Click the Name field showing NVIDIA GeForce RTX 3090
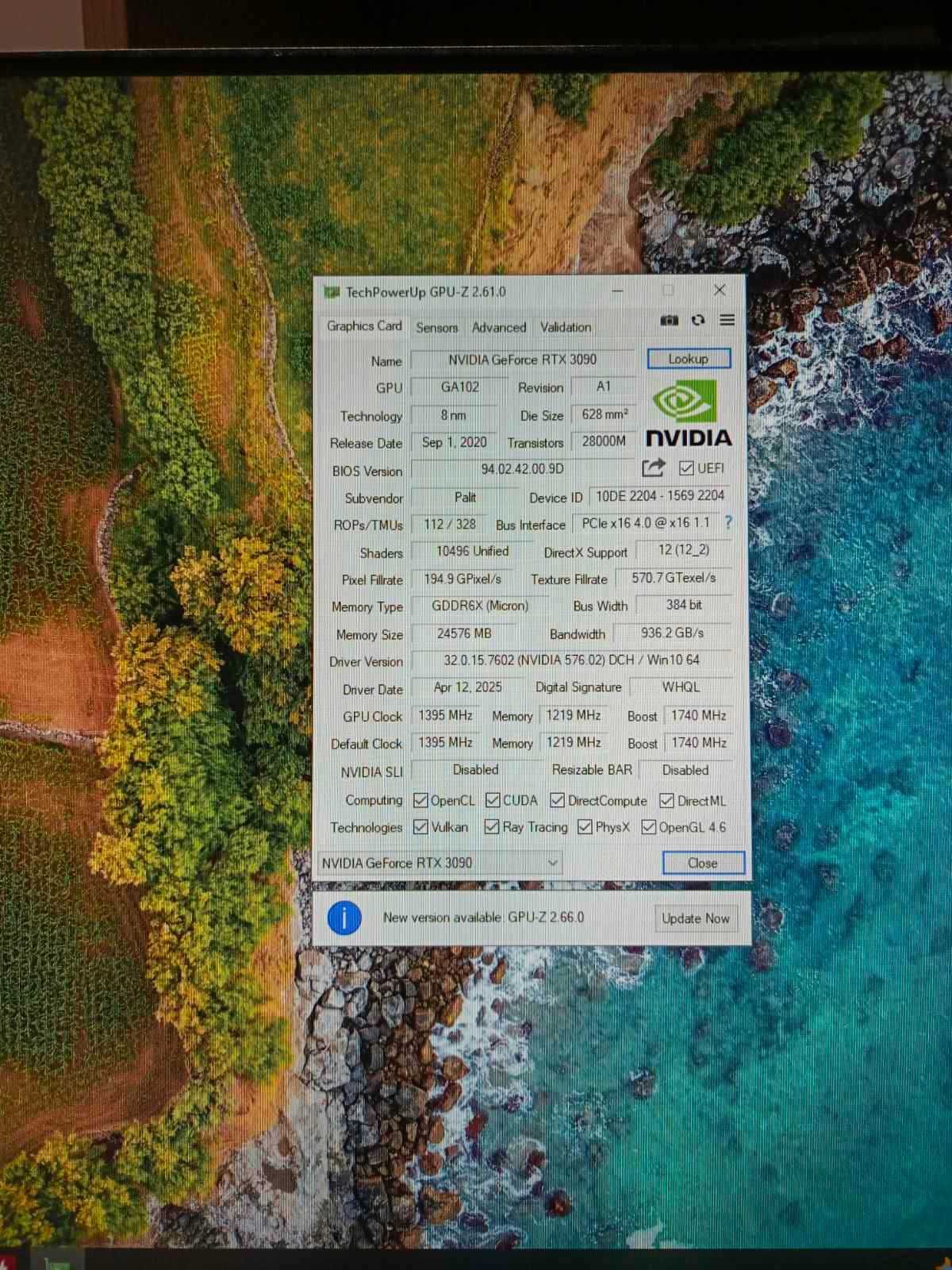 tap(523, 360)
